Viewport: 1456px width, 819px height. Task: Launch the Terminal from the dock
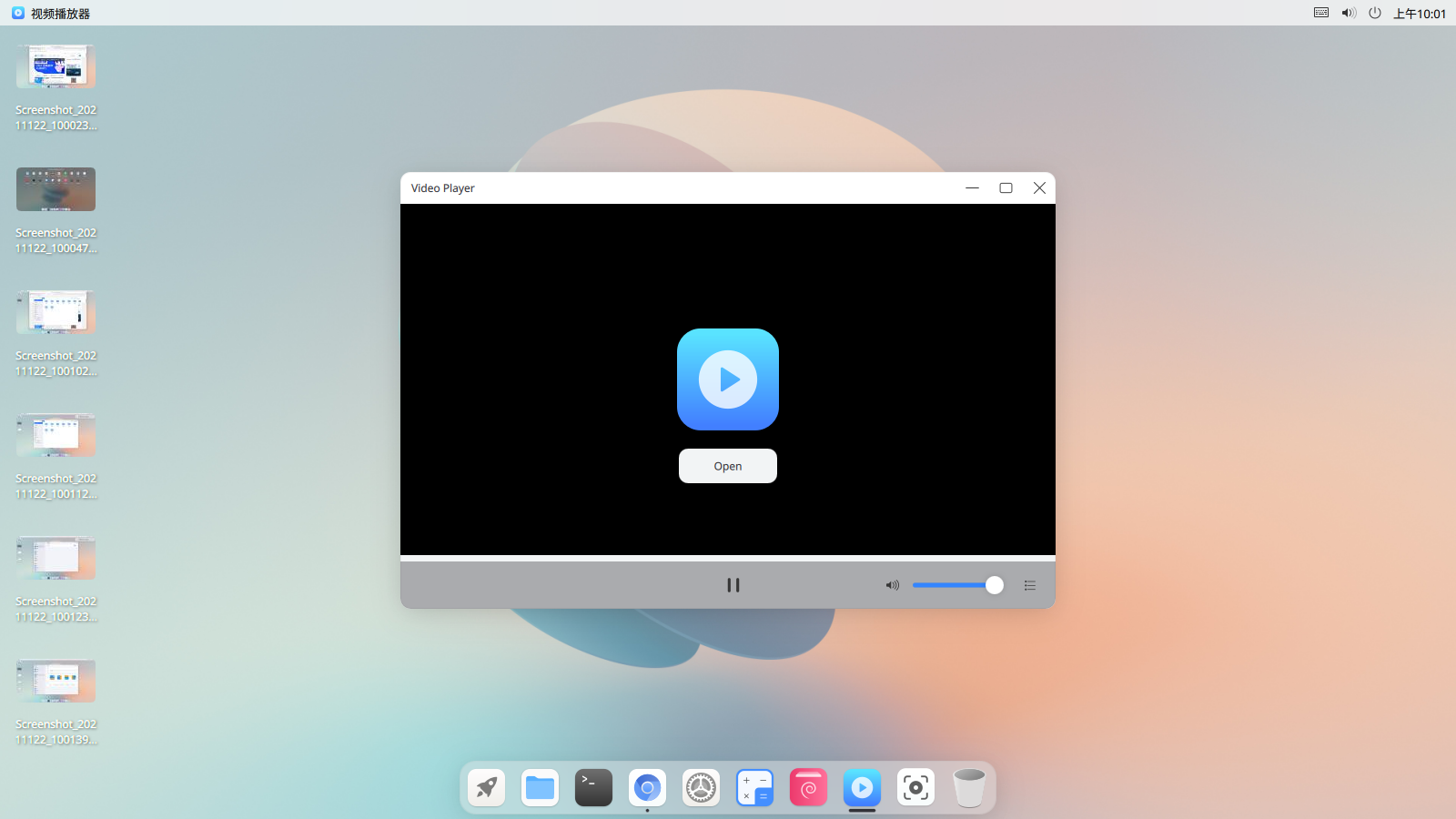(593, 787)
